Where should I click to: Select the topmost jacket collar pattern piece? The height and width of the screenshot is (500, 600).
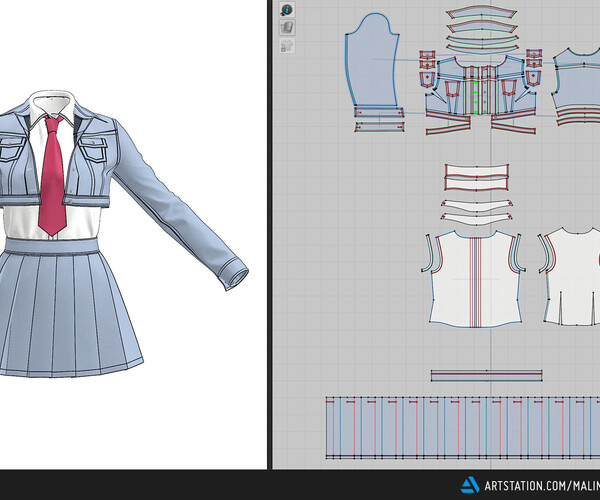click(x=482, y=12)
